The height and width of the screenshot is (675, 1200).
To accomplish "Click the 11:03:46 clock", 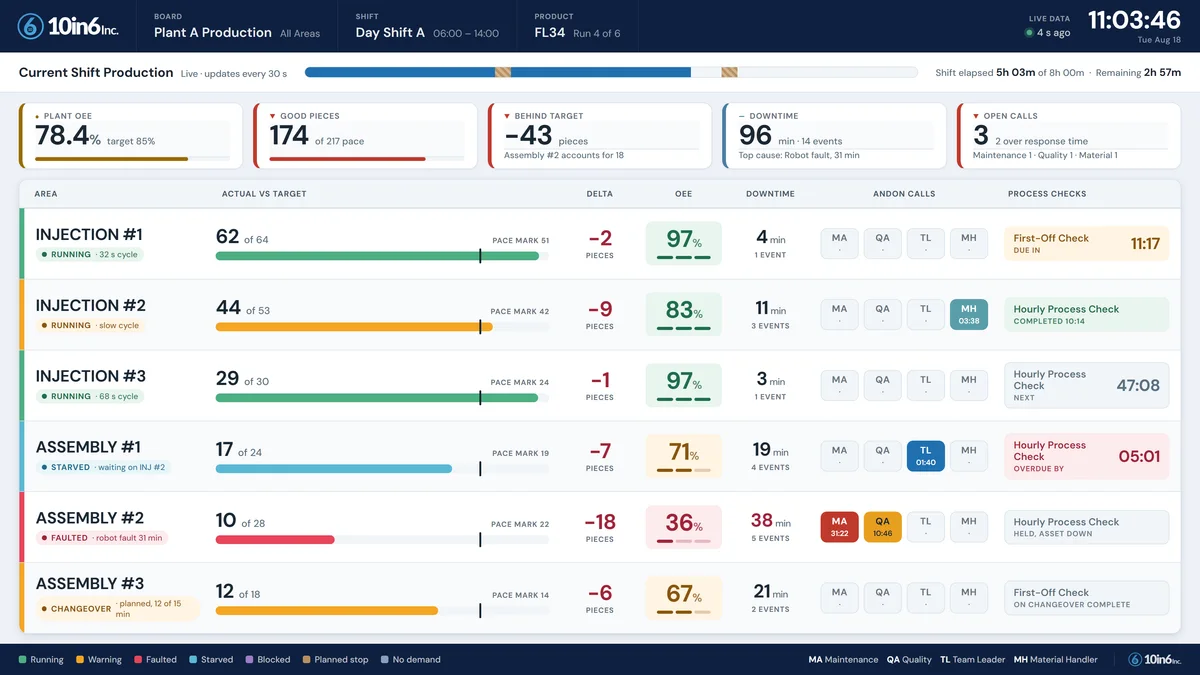I will [x=1134, y=21].
